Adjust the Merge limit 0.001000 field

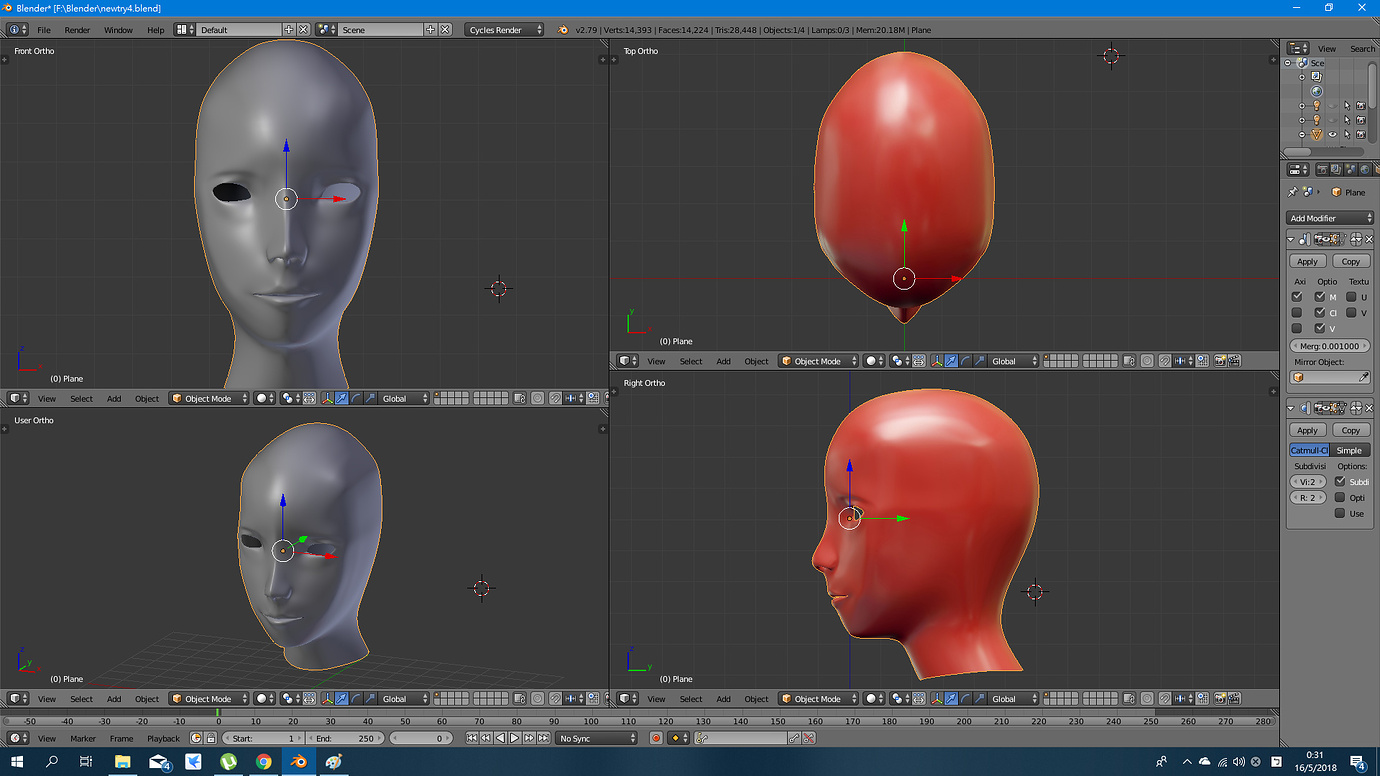click(x=1330, y=345)
